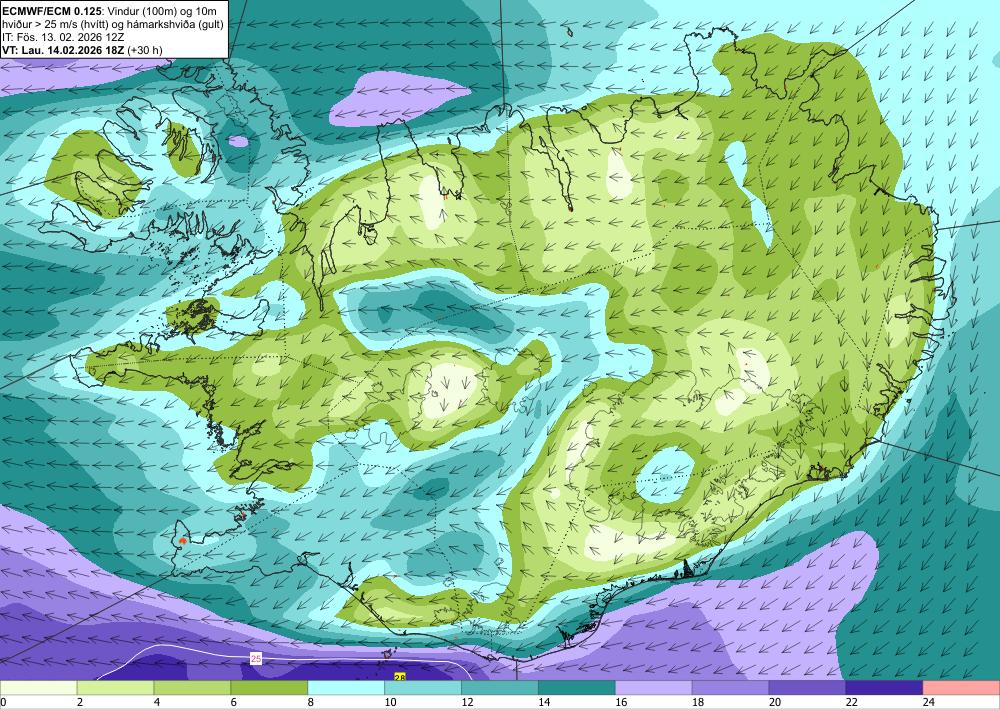Screen dimensions: 1000x709
Task: Click the "14" legend scale value
Action: (x=544, y=702)
